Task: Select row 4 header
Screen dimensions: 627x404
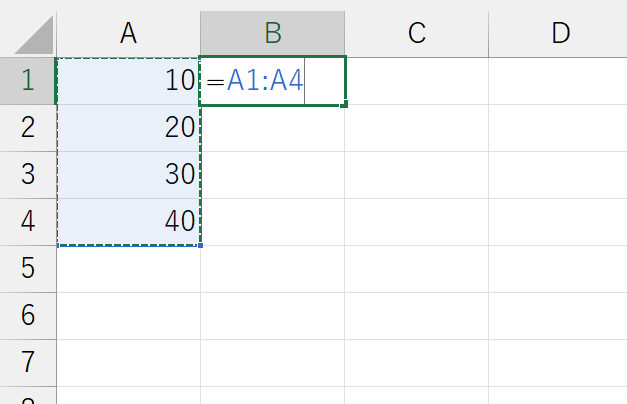Action: click(28, 222)
